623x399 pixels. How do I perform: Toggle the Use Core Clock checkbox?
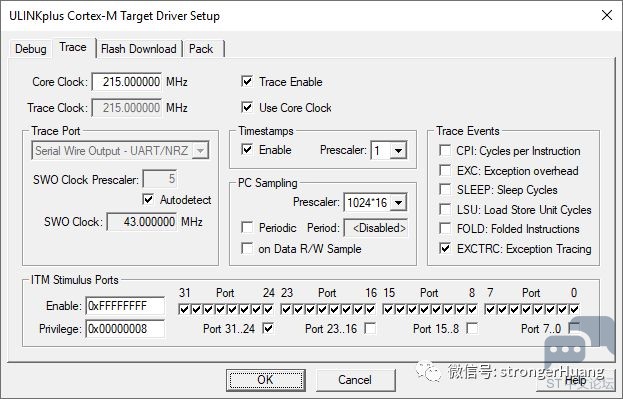[247, 107]
